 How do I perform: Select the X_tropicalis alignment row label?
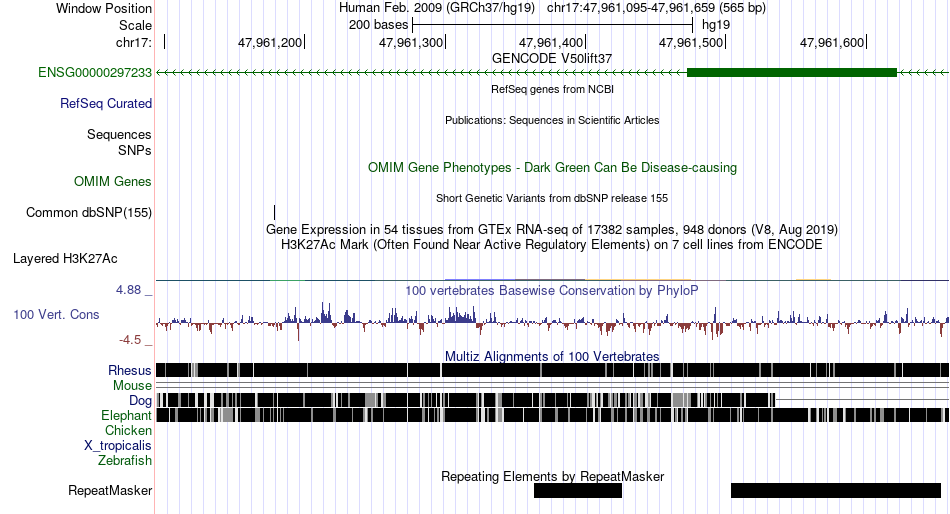tap(118, 446)
